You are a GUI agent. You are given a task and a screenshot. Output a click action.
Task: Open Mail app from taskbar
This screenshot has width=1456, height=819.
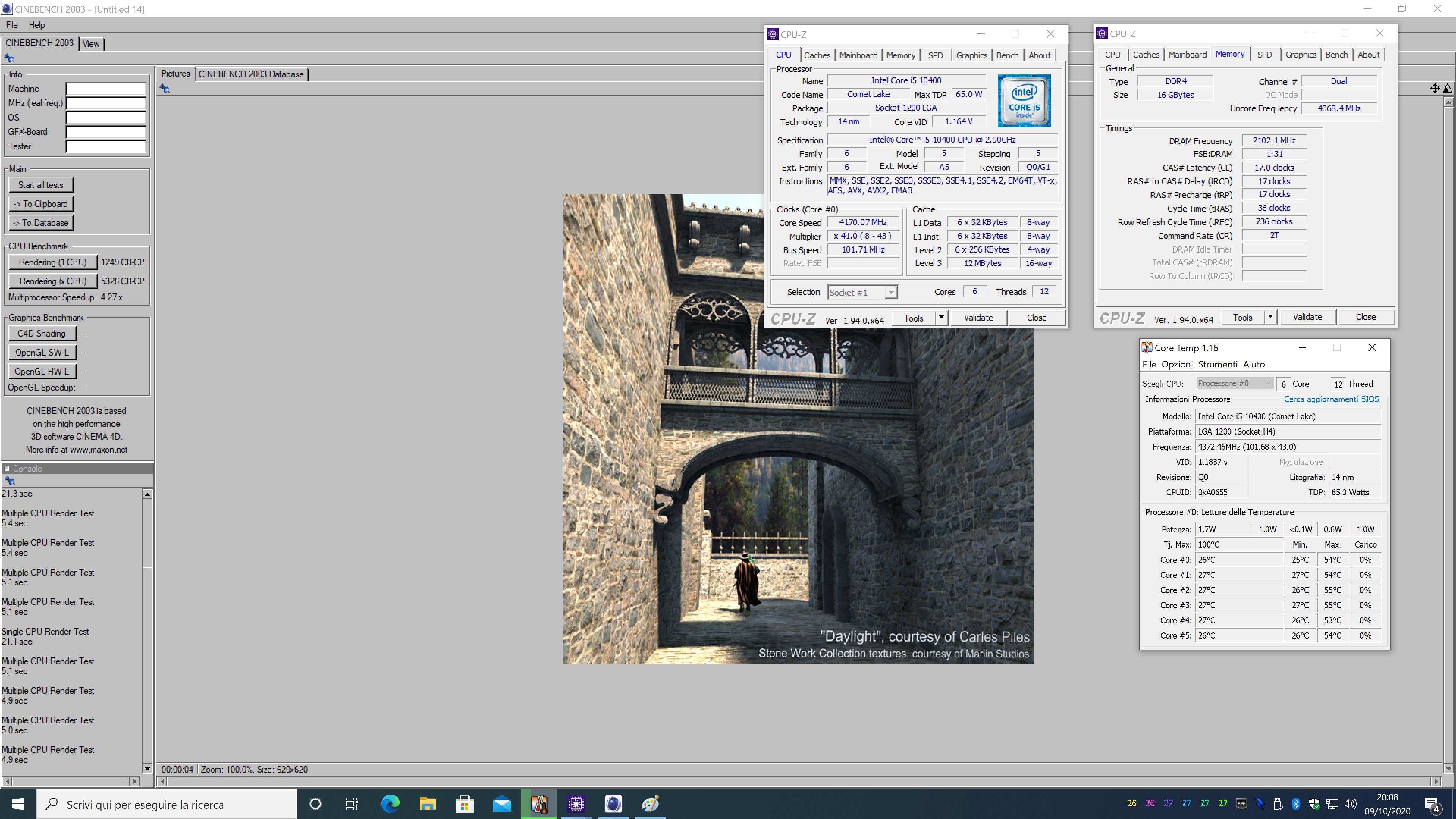coord(502,804)
